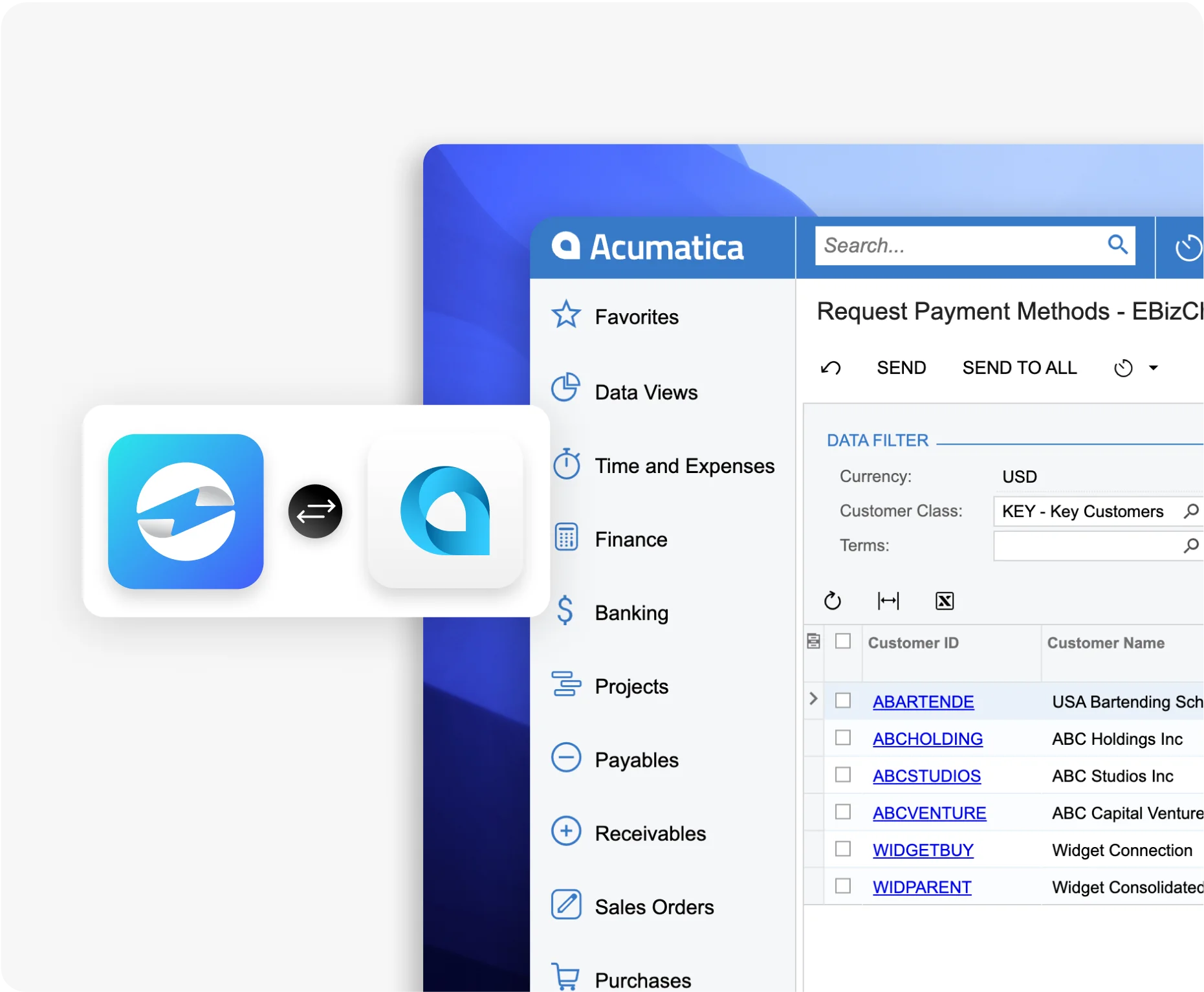The image size is (1204, 992).
Task: Check the ABARTENDE row checkbox
Action: coord(843,700)
